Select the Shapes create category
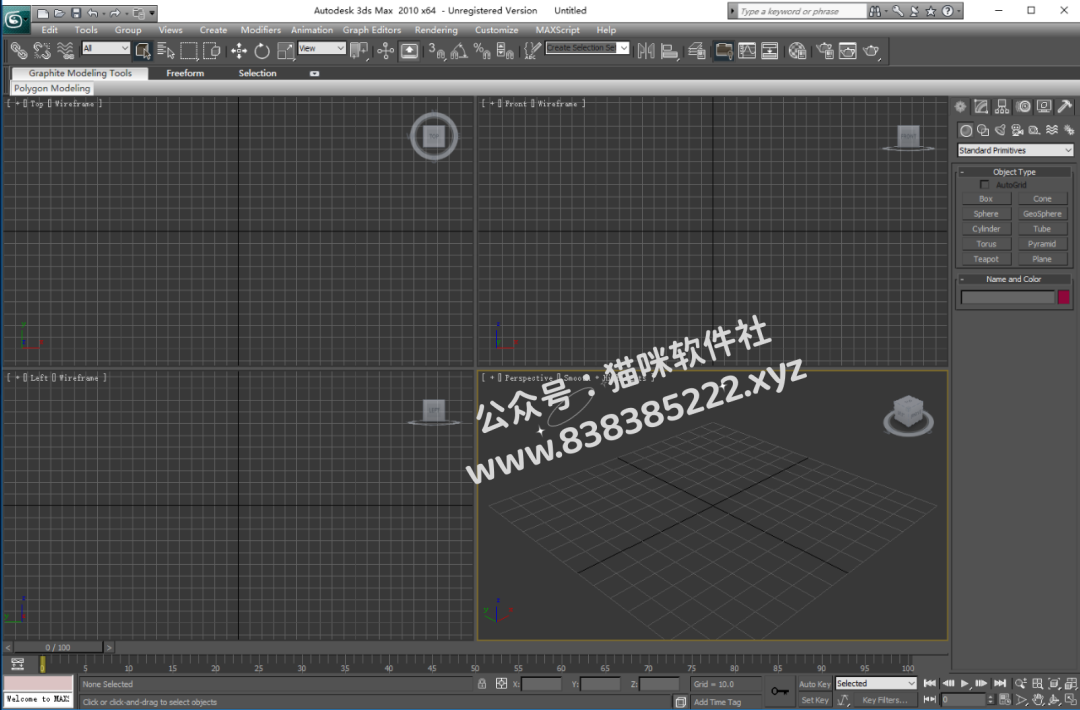 coord(983,129)
